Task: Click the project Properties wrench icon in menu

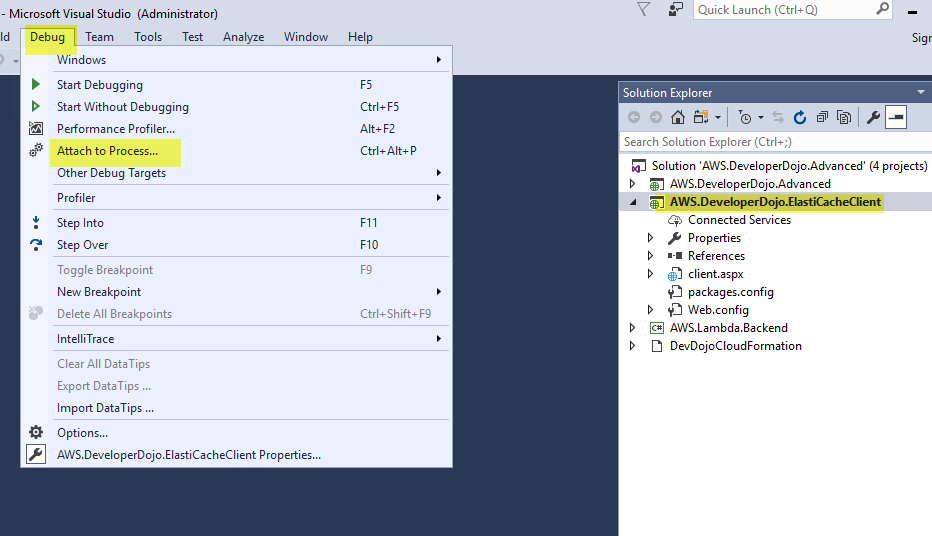Action: pos(36,455)
